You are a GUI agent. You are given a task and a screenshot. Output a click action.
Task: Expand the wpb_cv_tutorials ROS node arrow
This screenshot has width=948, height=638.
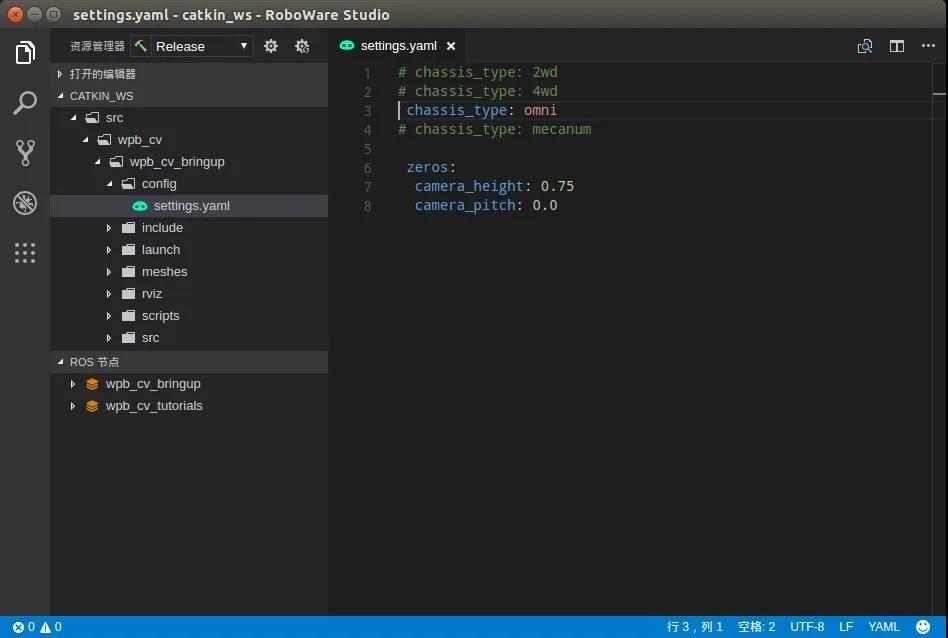[73, 406]
